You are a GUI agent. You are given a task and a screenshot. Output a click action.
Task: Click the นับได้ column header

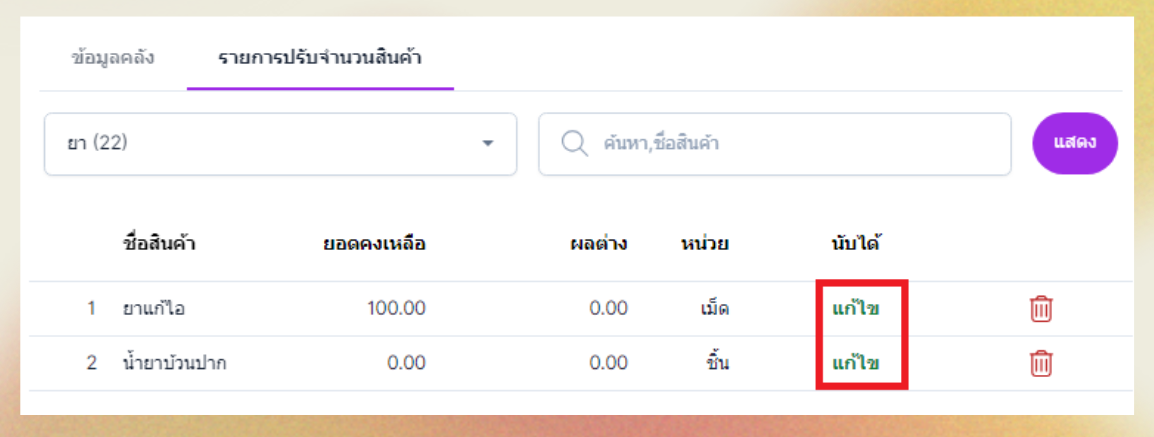855,244
